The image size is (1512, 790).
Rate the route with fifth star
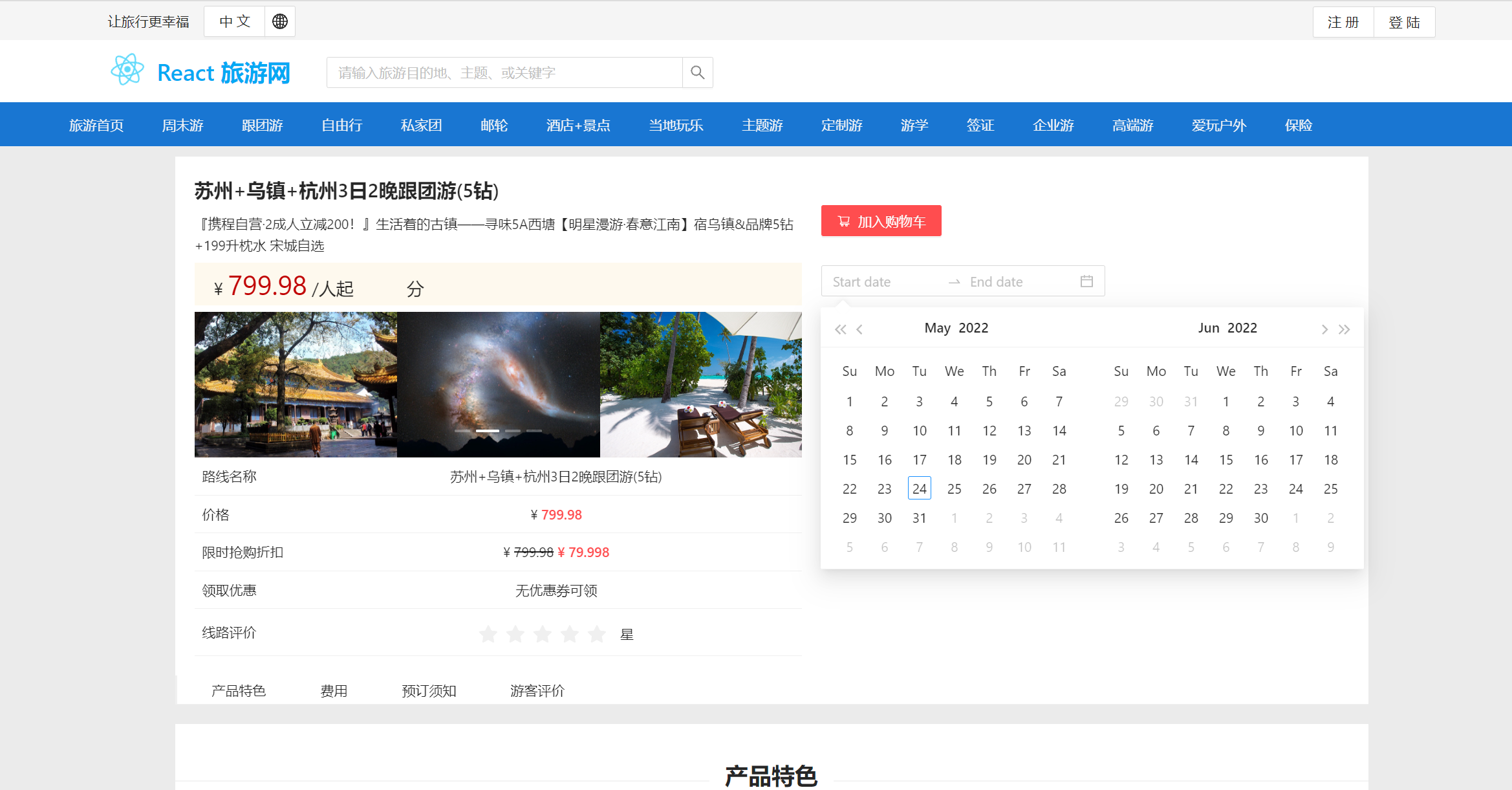[x=596, y=634]
